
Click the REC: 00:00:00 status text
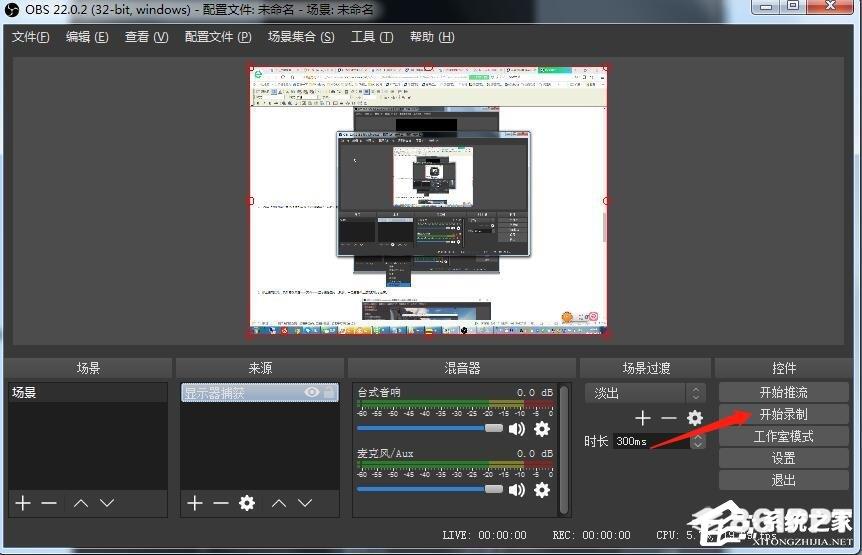592,535
